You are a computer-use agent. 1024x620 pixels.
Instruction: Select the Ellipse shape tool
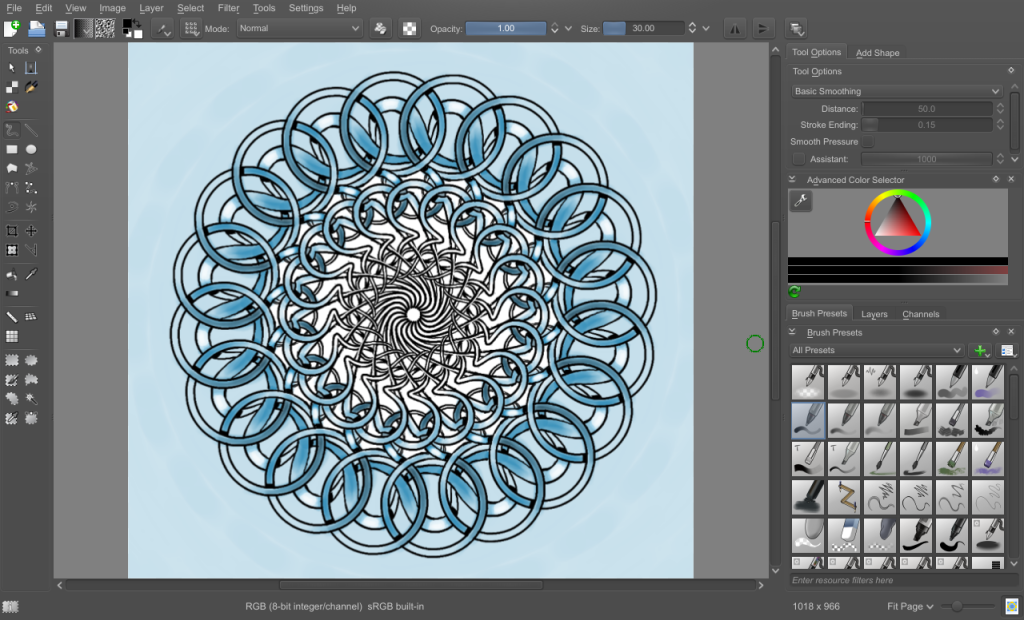pos(31,149)
